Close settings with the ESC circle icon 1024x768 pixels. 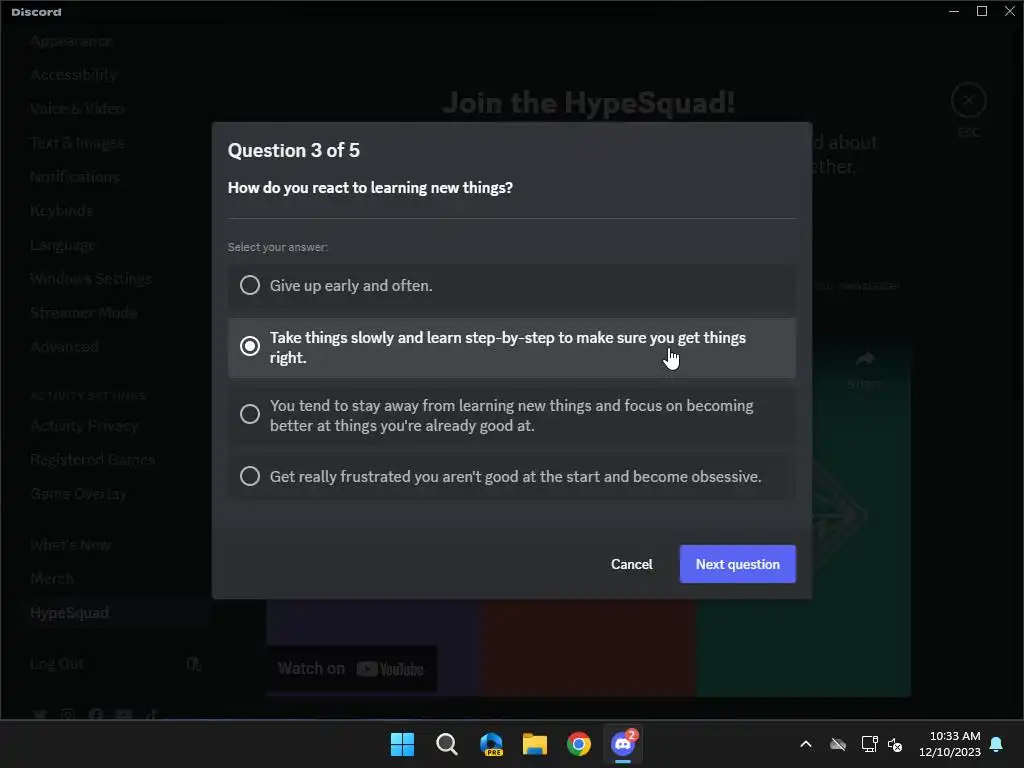point(968,101)
